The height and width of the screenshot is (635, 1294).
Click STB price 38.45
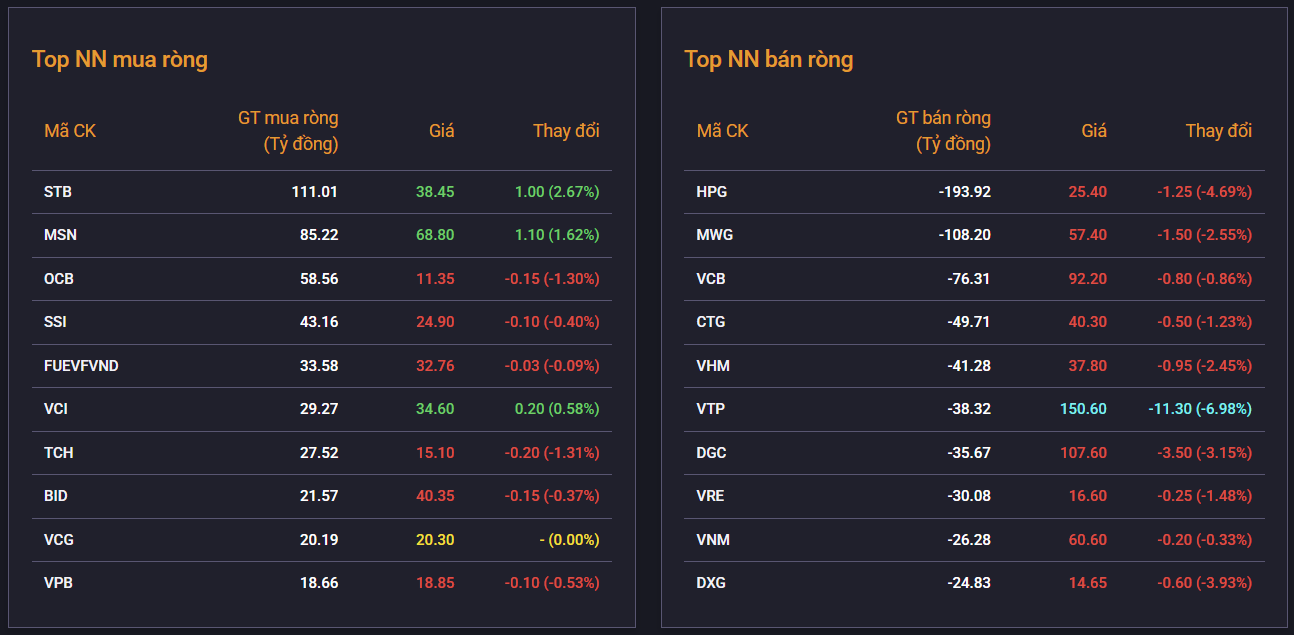pos(435,191)
